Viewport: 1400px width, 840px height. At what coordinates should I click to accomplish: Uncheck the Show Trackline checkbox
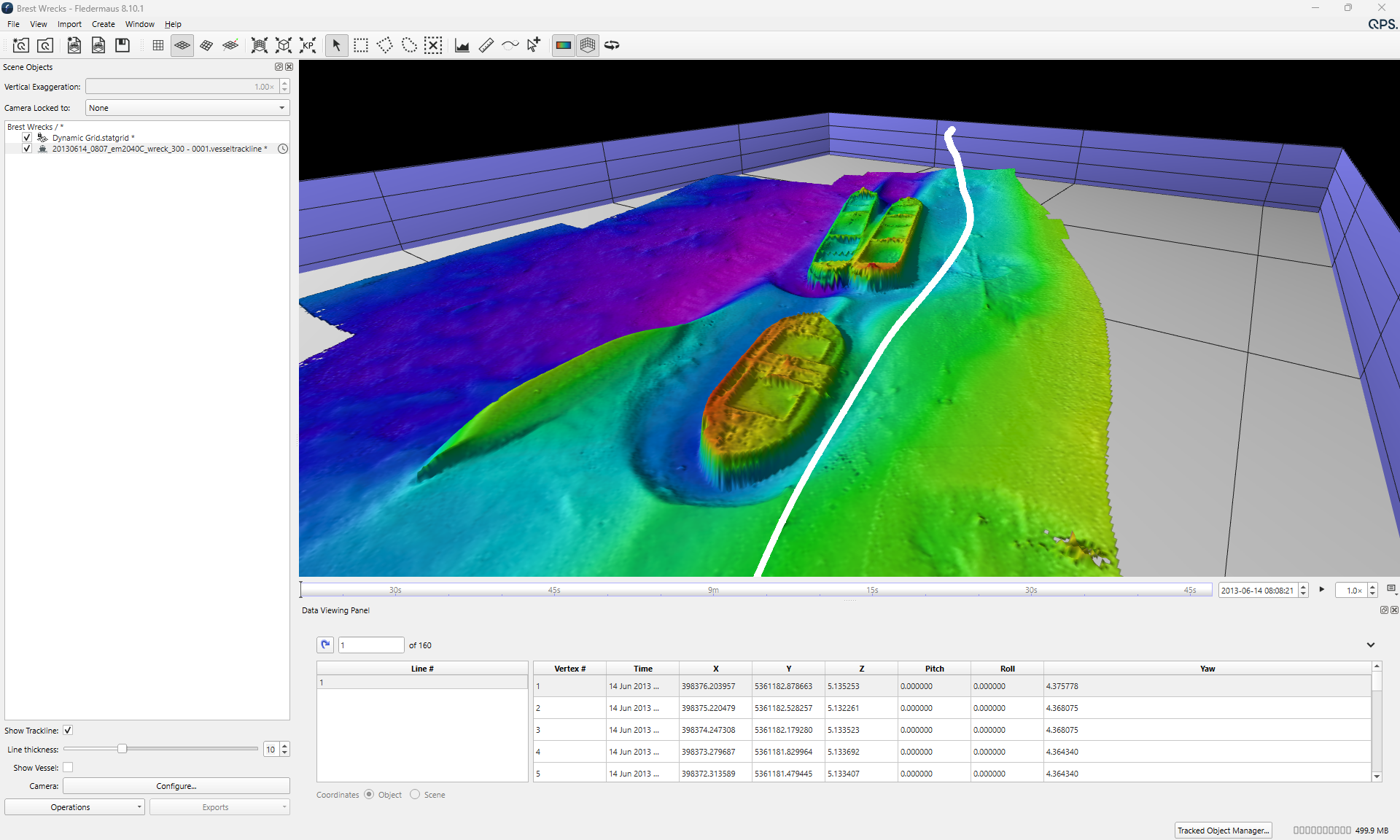click(68, 730)
